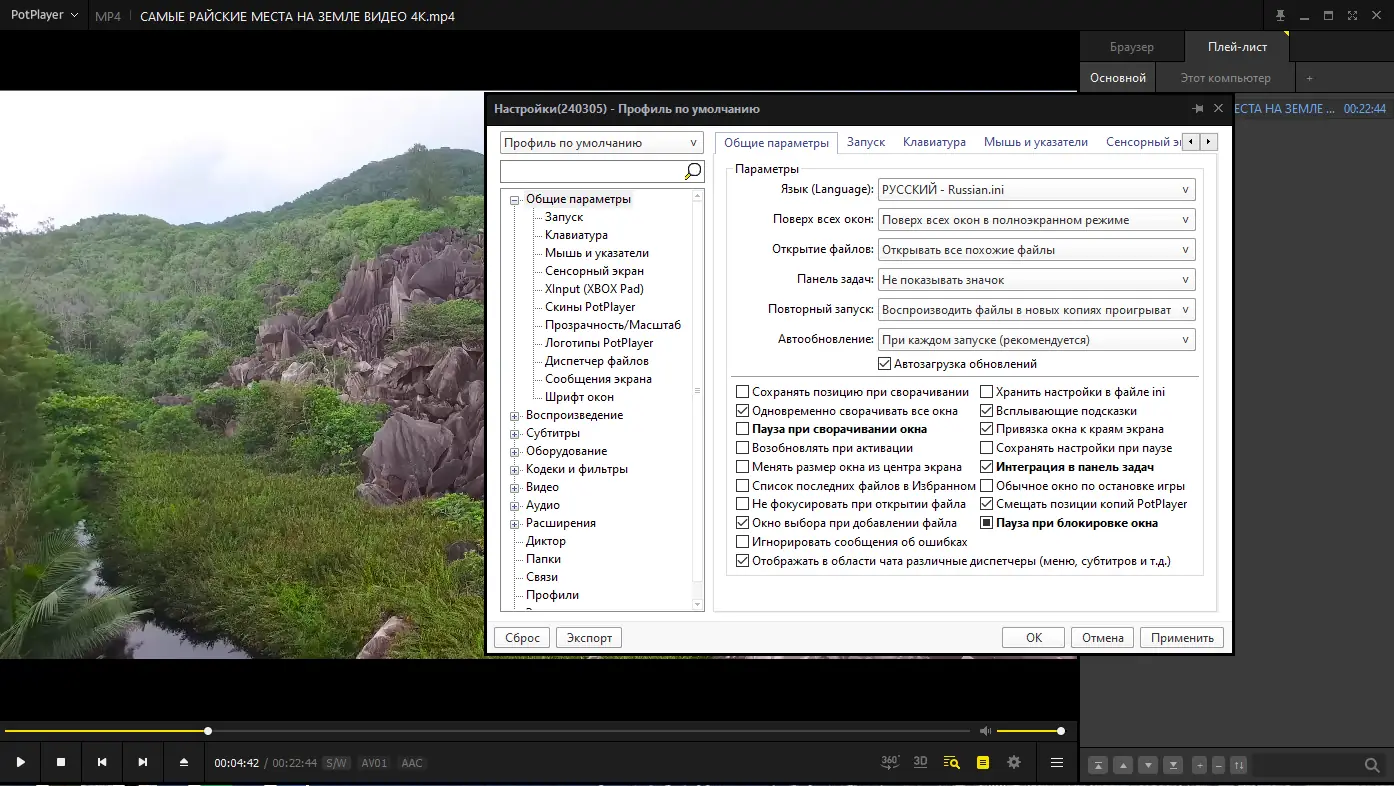The image size is (1394, 786).
Task: Open the 'Язык (Language)' dropdown
Action: click(1037, 189)
